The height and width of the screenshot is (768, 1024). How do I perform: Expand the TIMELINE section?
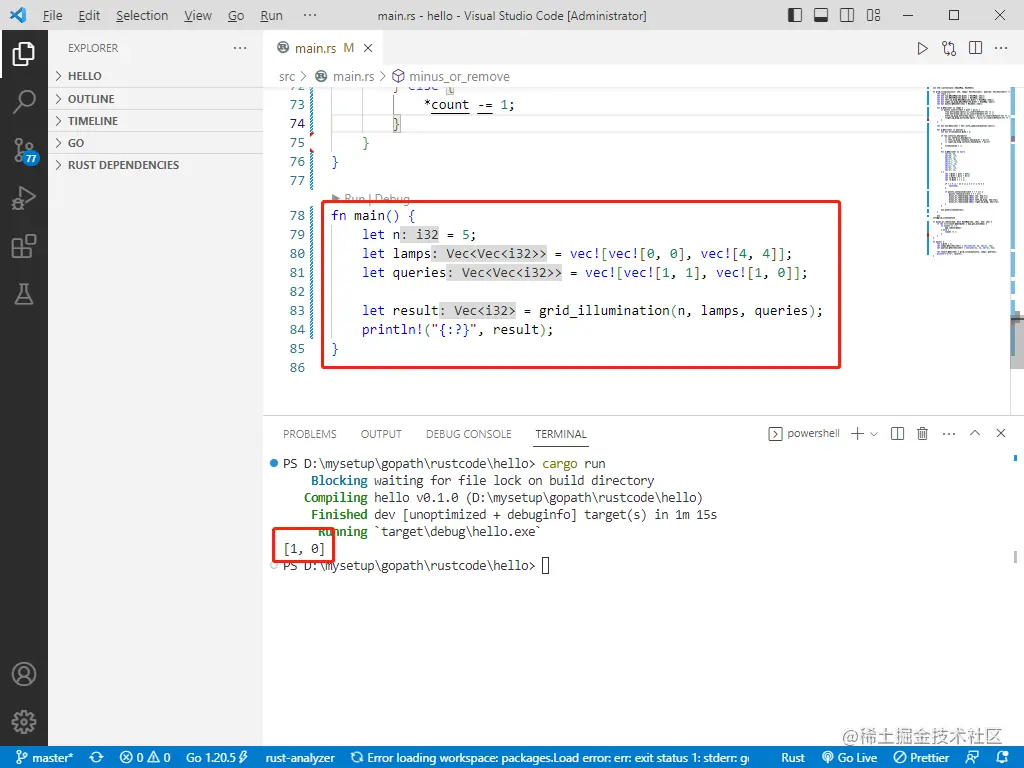point(155,121)
